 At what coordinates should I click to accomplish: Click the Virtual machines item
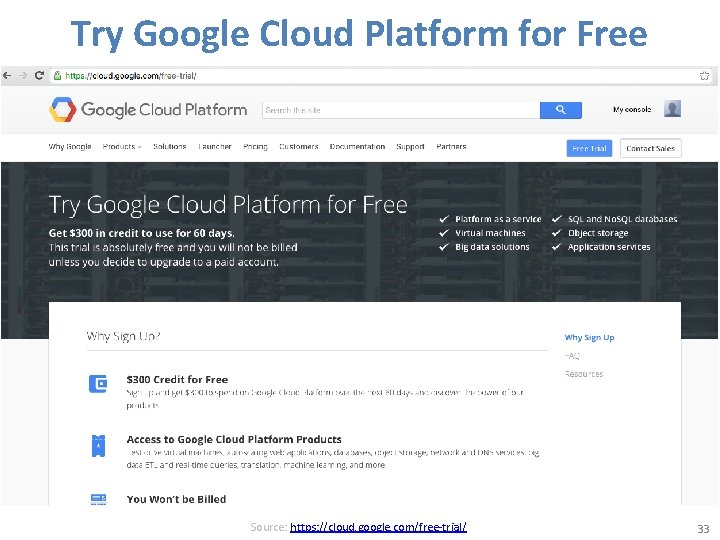click(x=490, y=233)
